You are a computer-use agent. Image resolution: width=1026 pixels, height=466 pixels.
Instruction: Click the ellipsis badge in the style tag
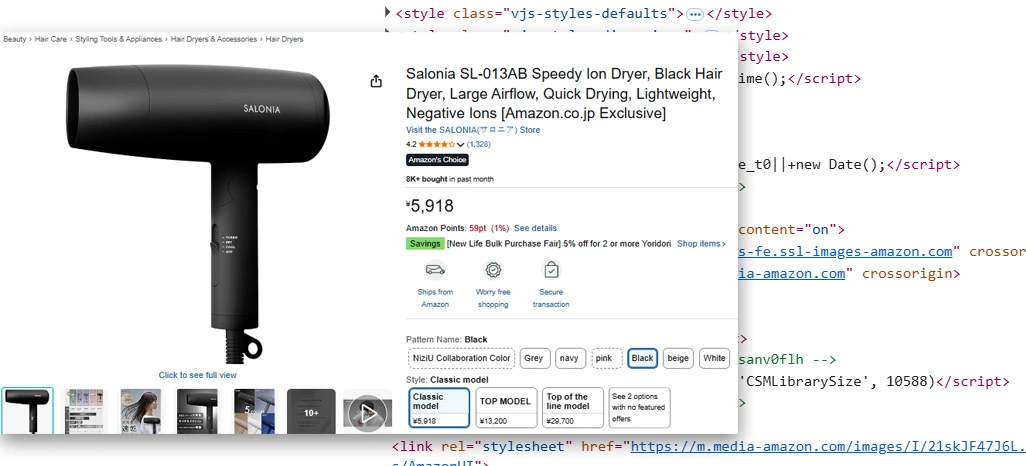(x=695, y=14)
